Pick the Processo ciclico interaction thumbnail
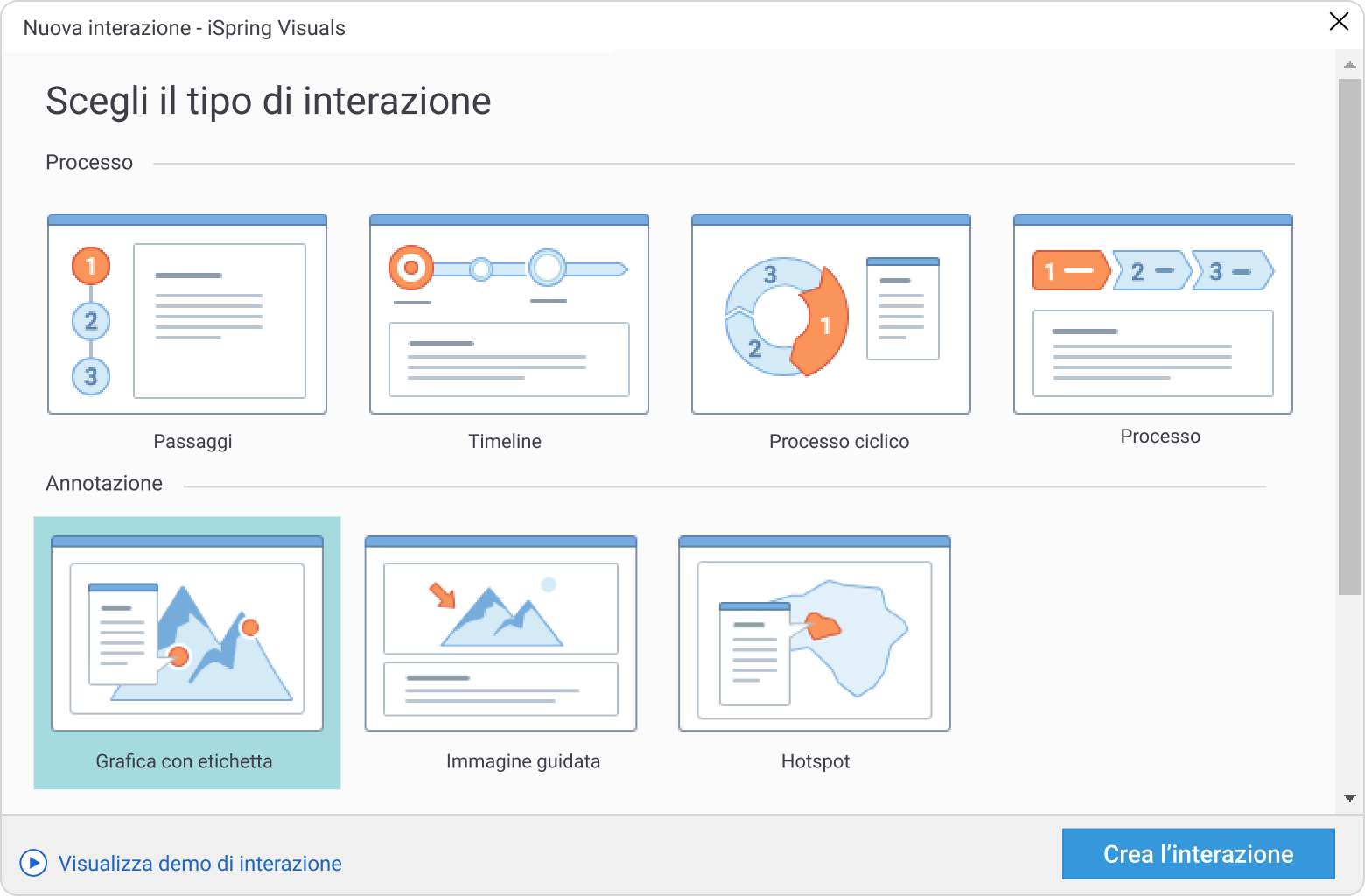This screenshot has height=896, width=1365. click(x=831, y=314)
